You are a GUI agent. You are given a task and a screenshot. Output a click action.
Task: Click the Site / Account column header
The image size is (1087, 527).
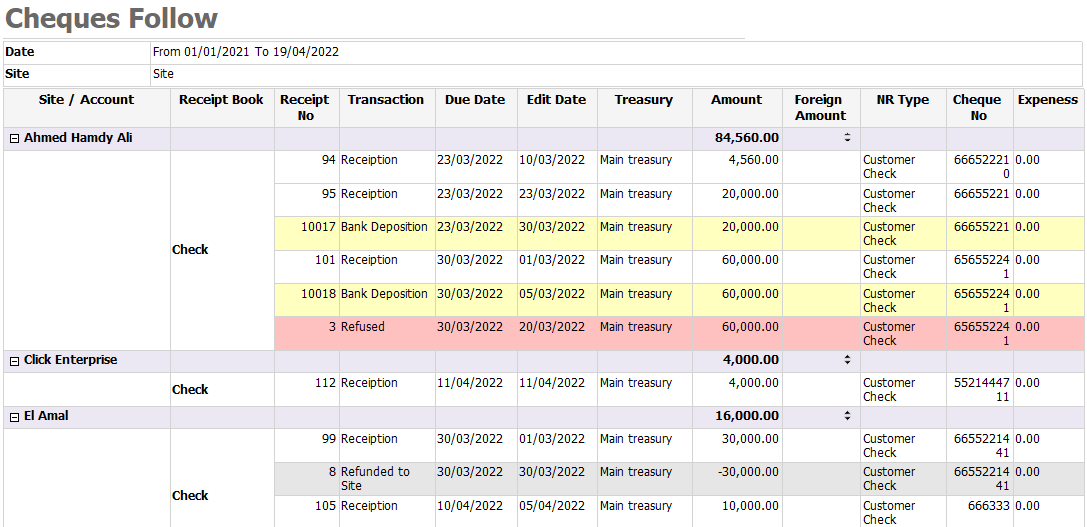point(86,100)
